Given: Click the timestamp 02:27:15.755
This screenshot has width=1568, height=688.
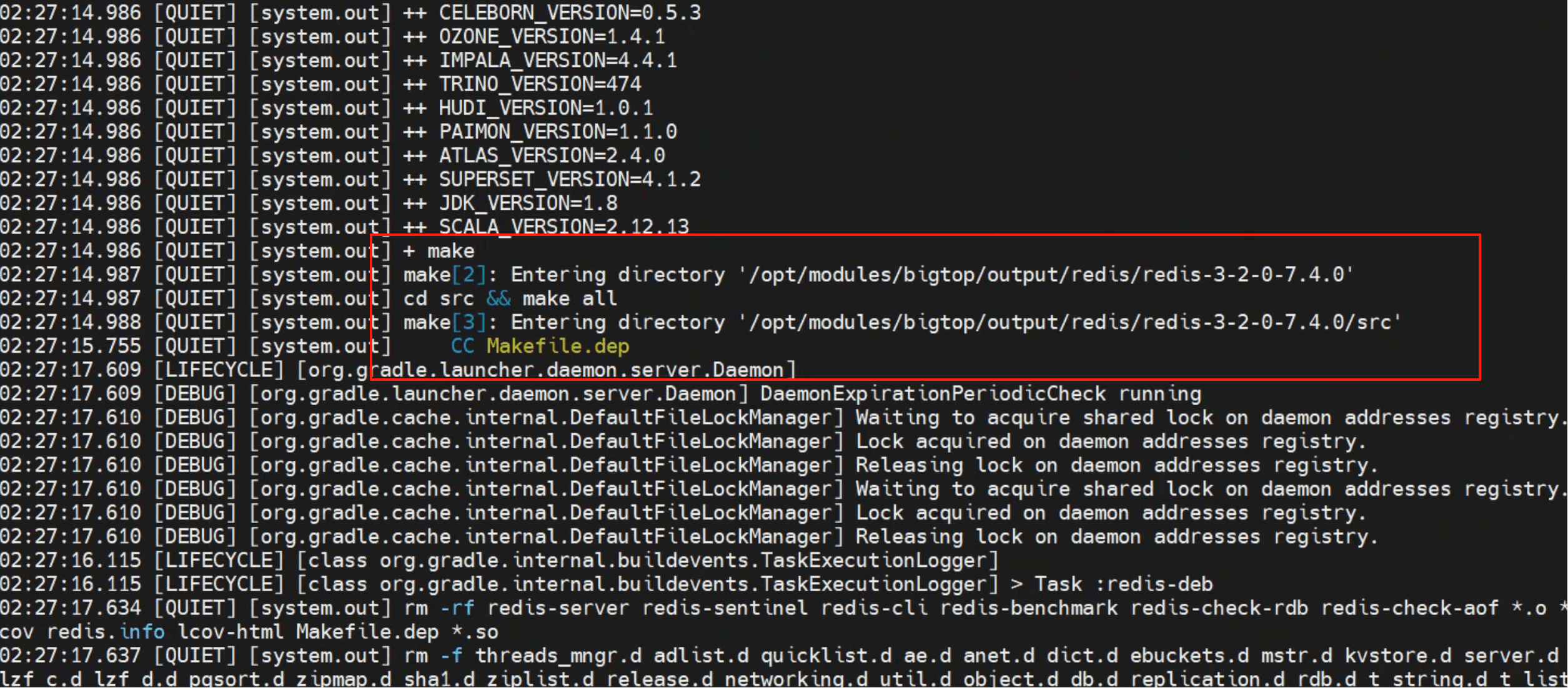Looking at the screenshot, I should 71,346.
